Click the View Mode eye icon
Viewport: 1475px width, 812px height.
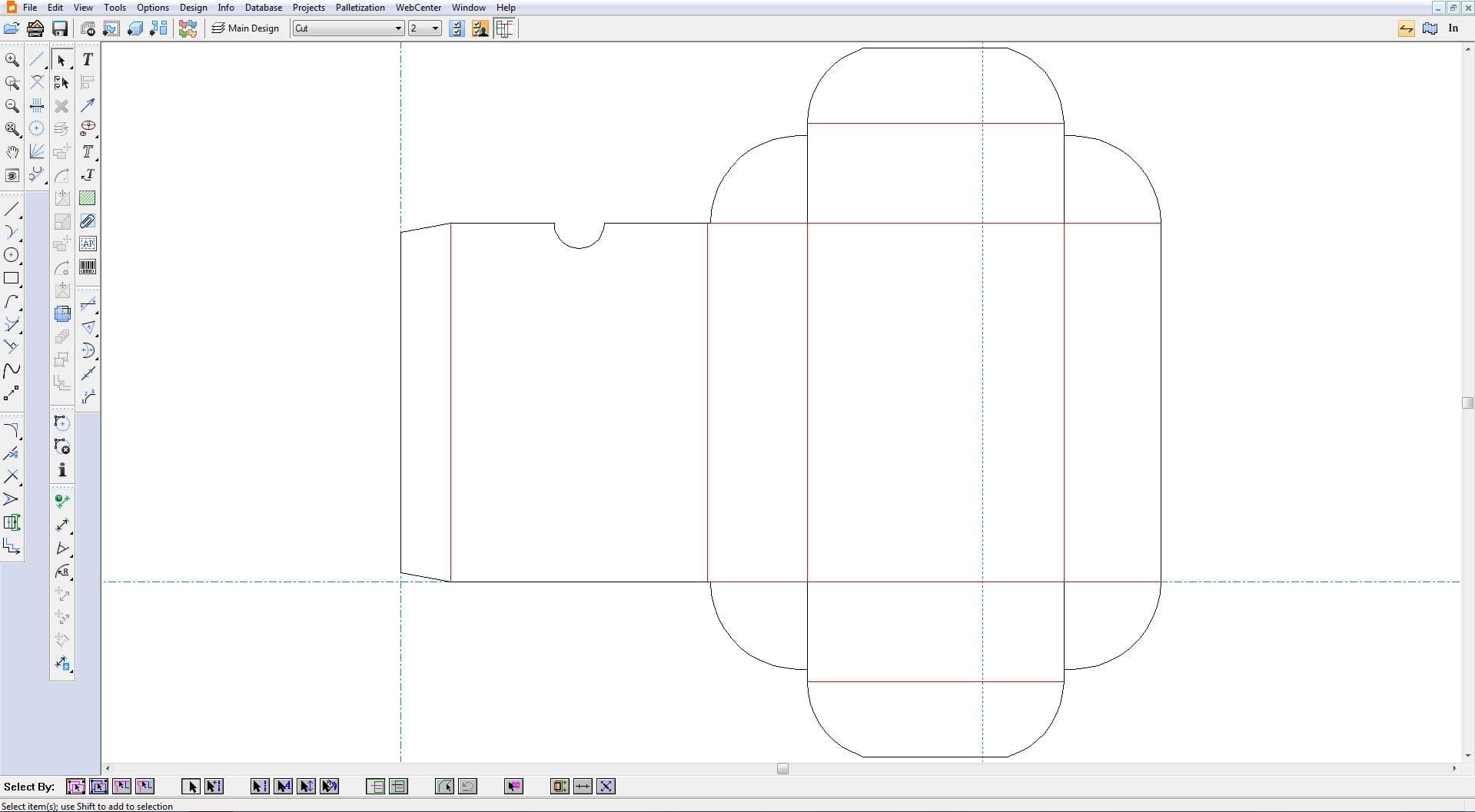12,175
